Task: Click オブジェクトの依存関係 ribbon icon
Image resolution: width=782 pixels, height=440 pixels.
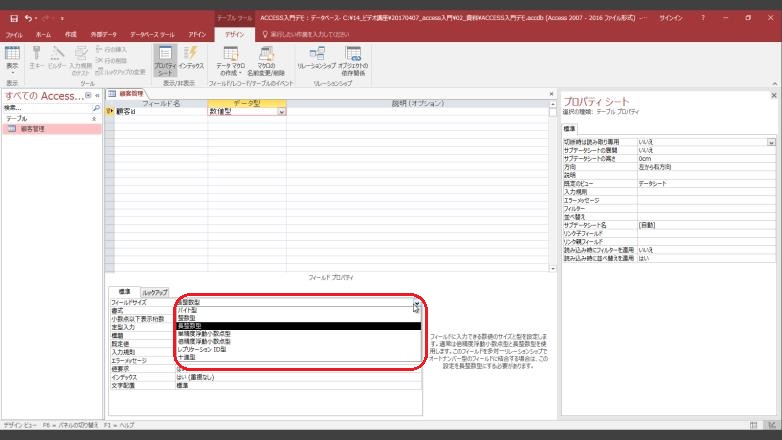Action: pyautogui.click(x=353, y=60)
